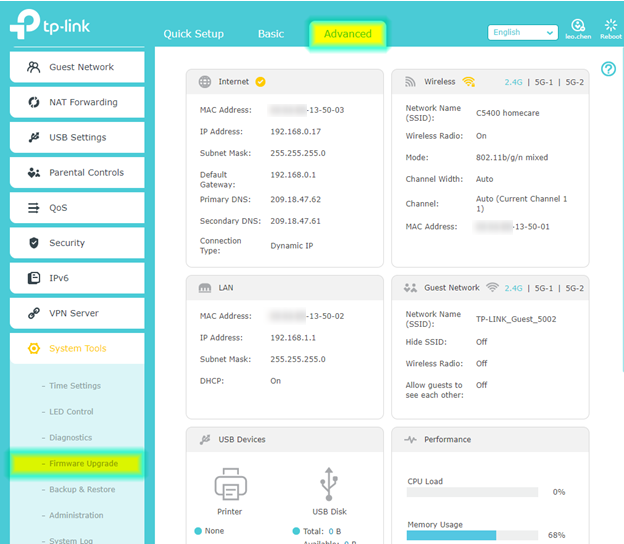Click the IPv6 sidebar icon
Screen dimensions: 624x544
[x=34, y=278]
